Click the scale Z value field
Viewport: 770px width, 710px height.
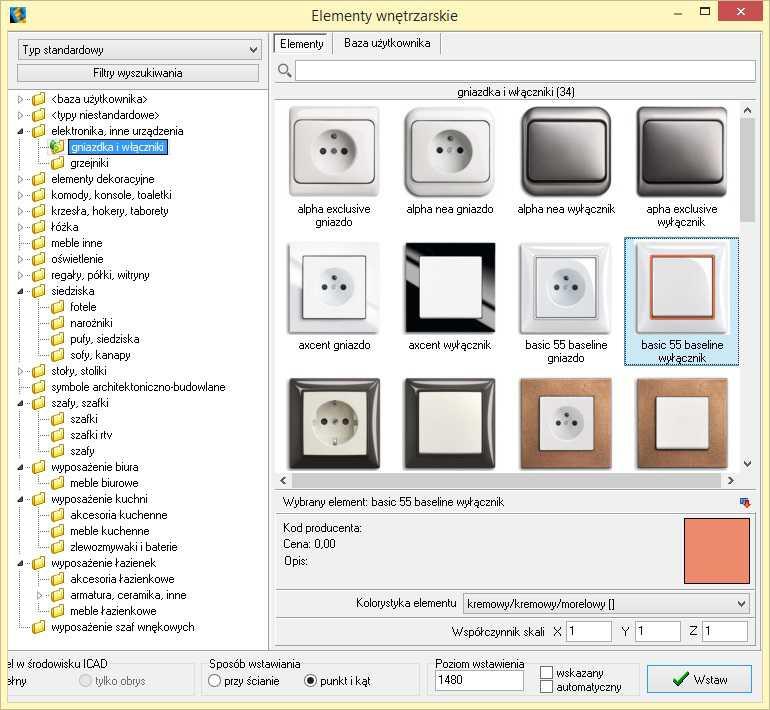(x=725, y=631)
